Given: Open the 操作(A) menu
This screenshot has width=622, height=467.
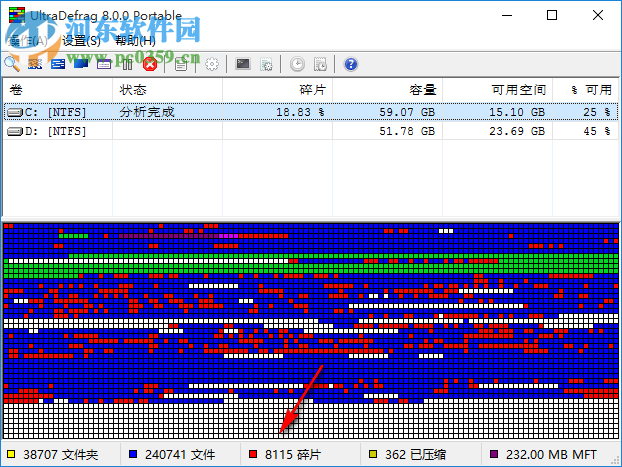Looking at the screenshot, I should tap(28, 40).
